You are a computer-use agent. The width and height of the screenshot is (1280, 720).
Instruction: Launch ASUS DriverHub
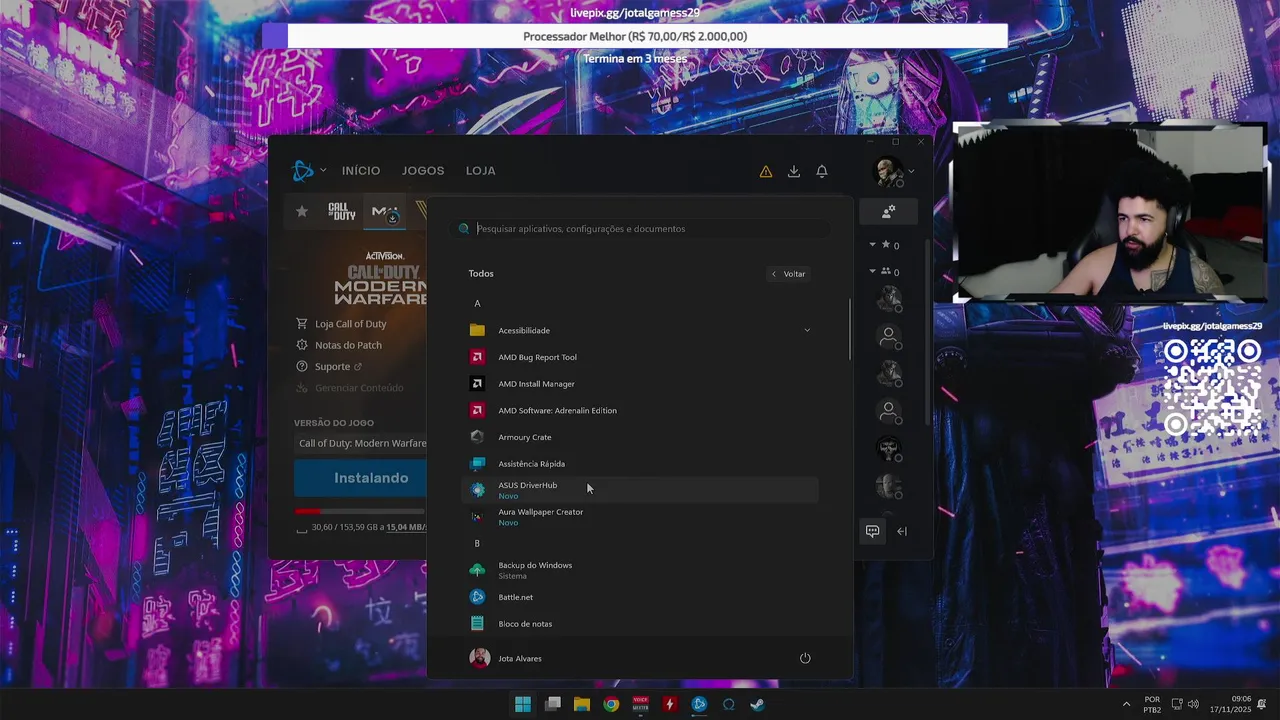640,490
